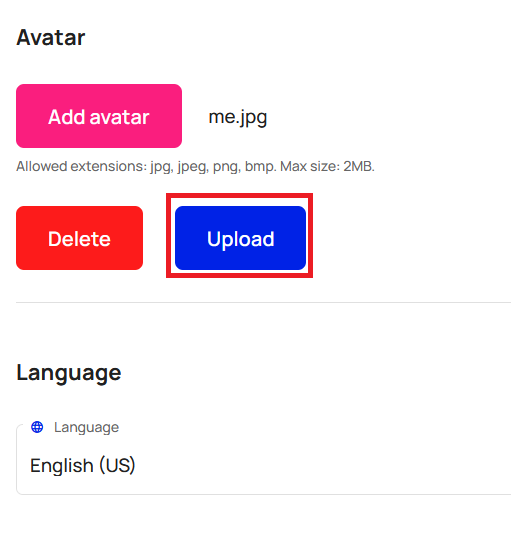Image resolution: width=511 pixels, height=544 pixels.
Task: Remove avatar with the red Delete button
Action: pyautogui.click(x=79, y=238)
